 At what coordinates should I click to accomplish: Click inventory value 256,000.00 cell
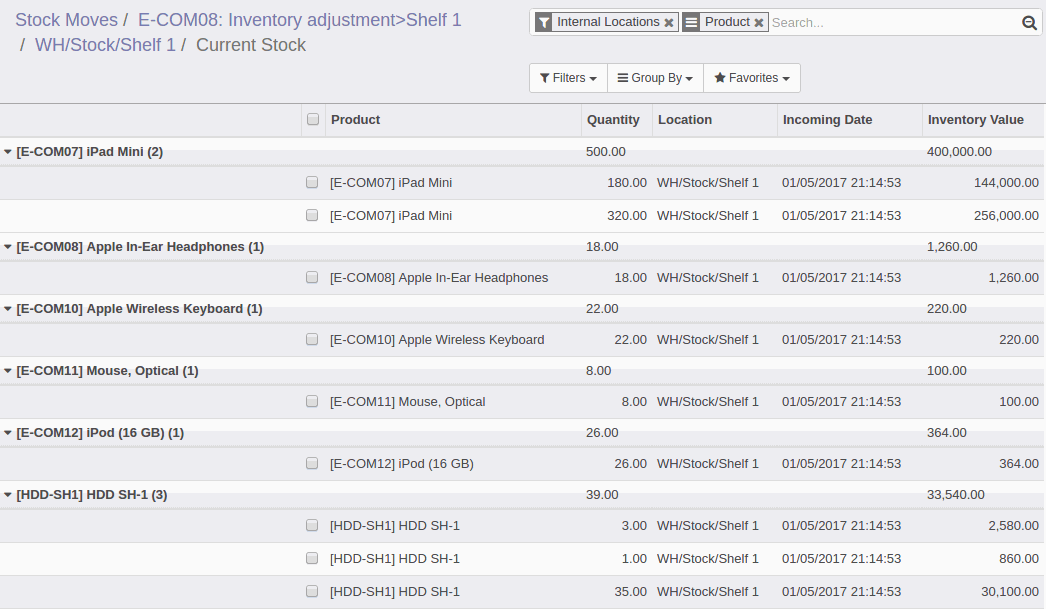[1006, 216]
